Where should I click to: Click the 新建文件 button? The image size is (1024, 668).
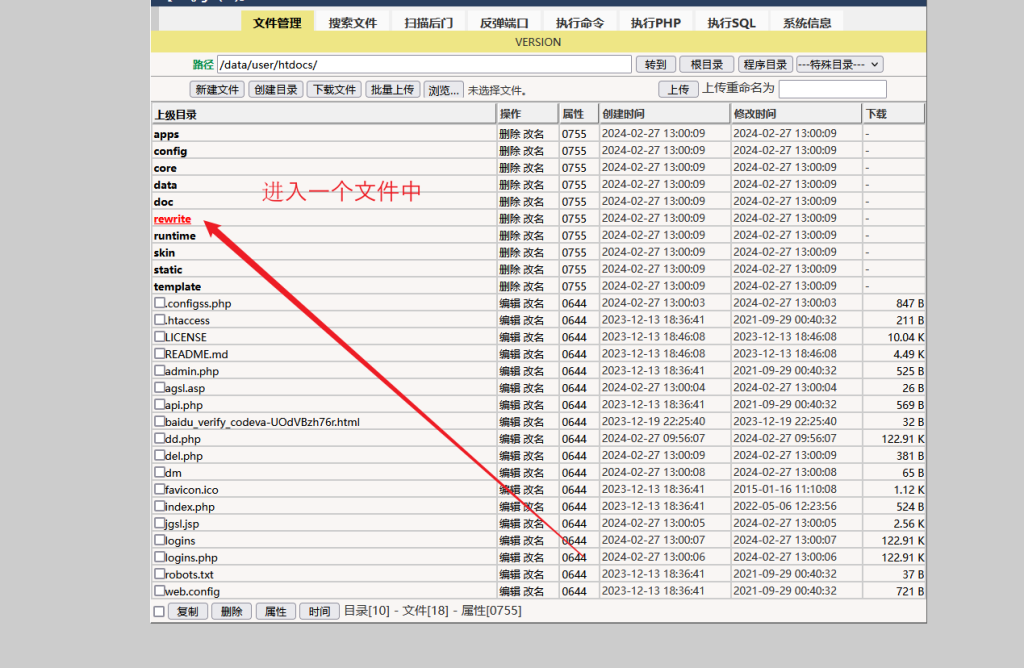217,89
